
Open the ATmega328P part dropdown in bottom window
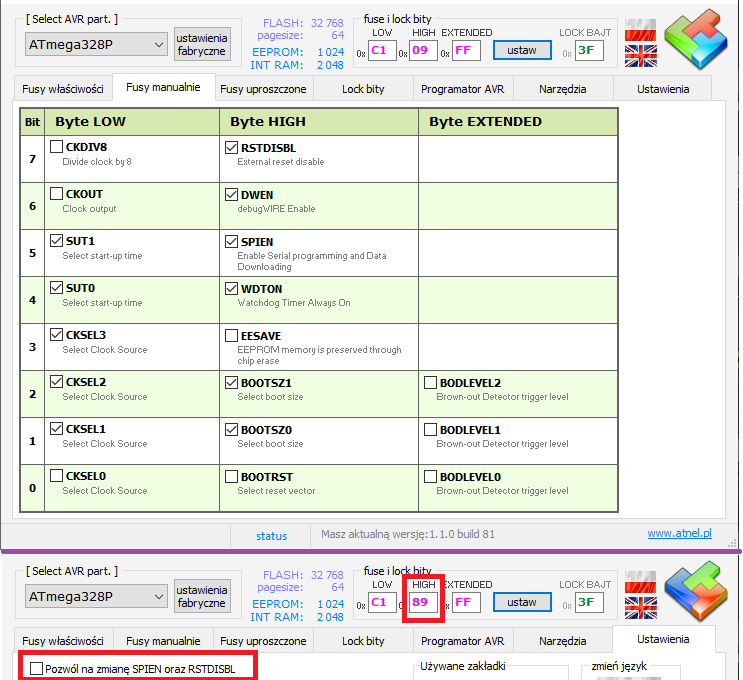pyautogui.click(x=96, y=597)
